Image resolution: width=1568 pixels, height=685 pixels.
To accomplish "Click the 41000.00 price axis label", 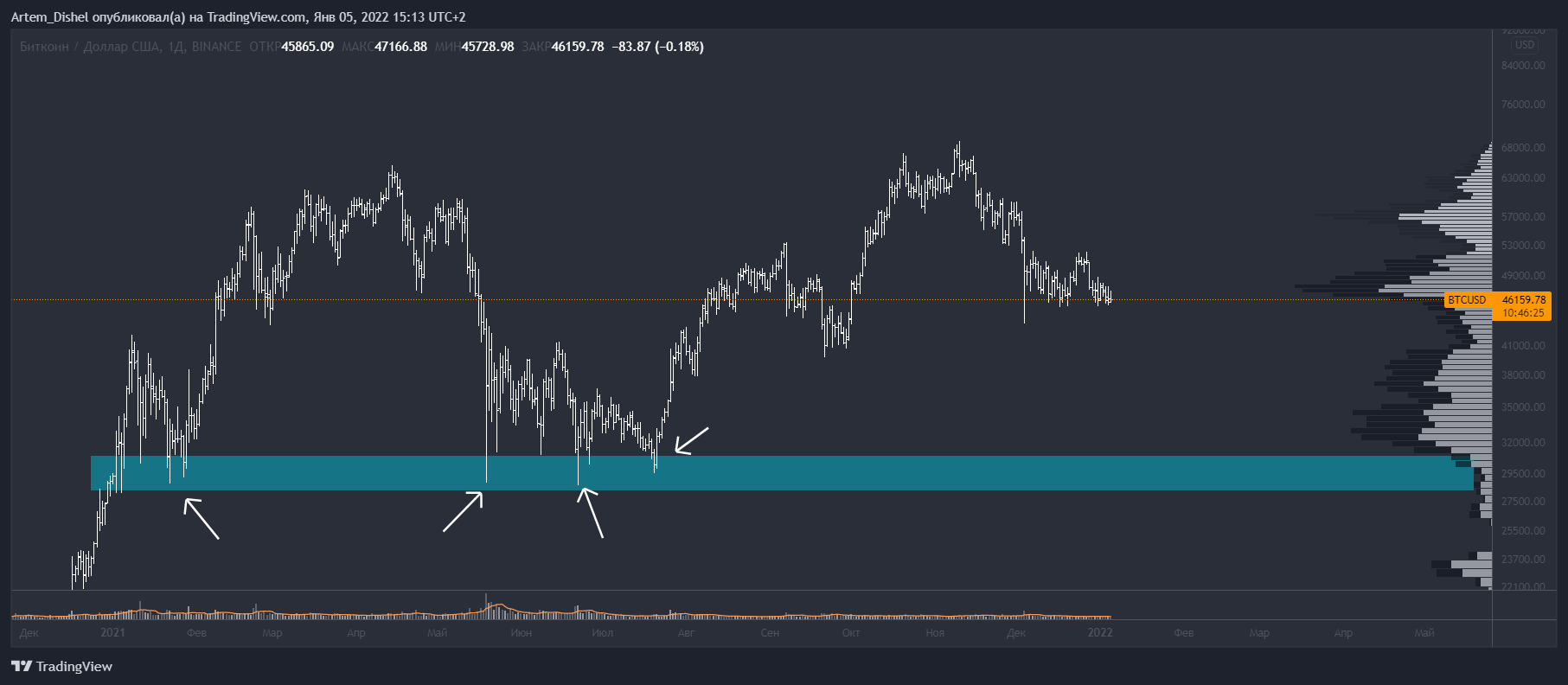I will (x=1523, y=346).
